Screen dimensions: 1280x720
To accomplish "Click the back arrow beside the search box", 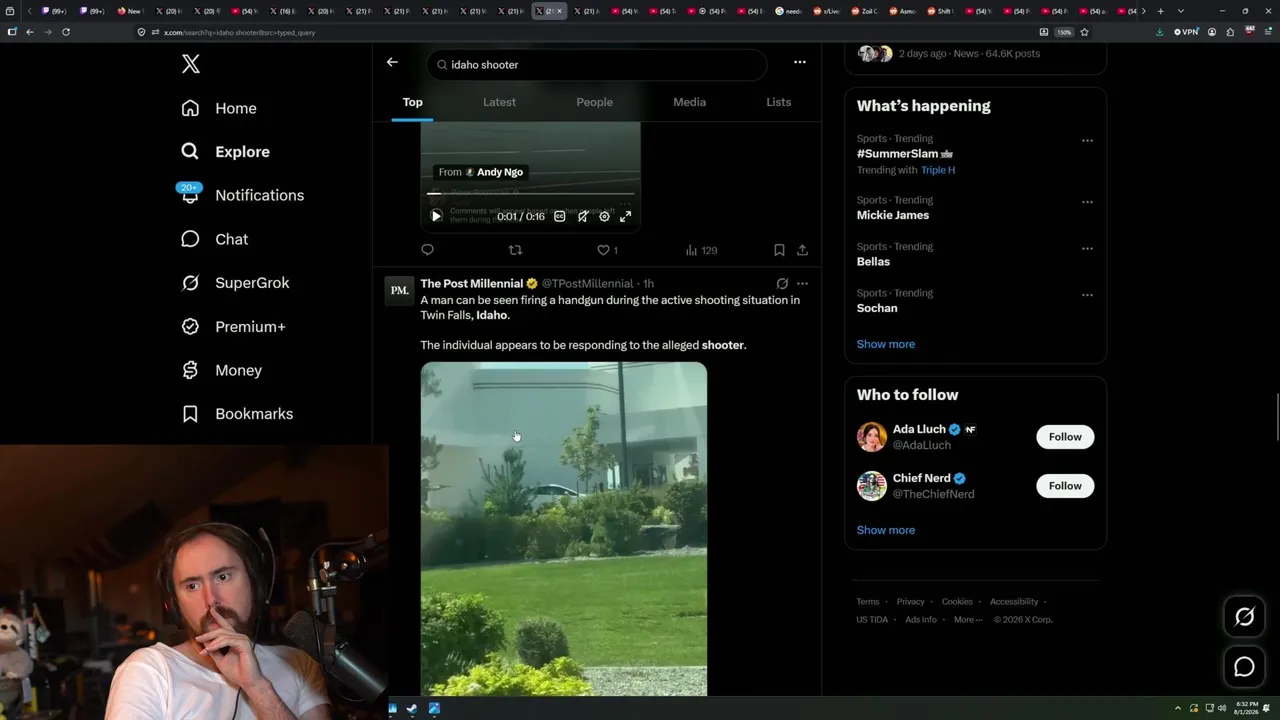I will coord(392,62).
